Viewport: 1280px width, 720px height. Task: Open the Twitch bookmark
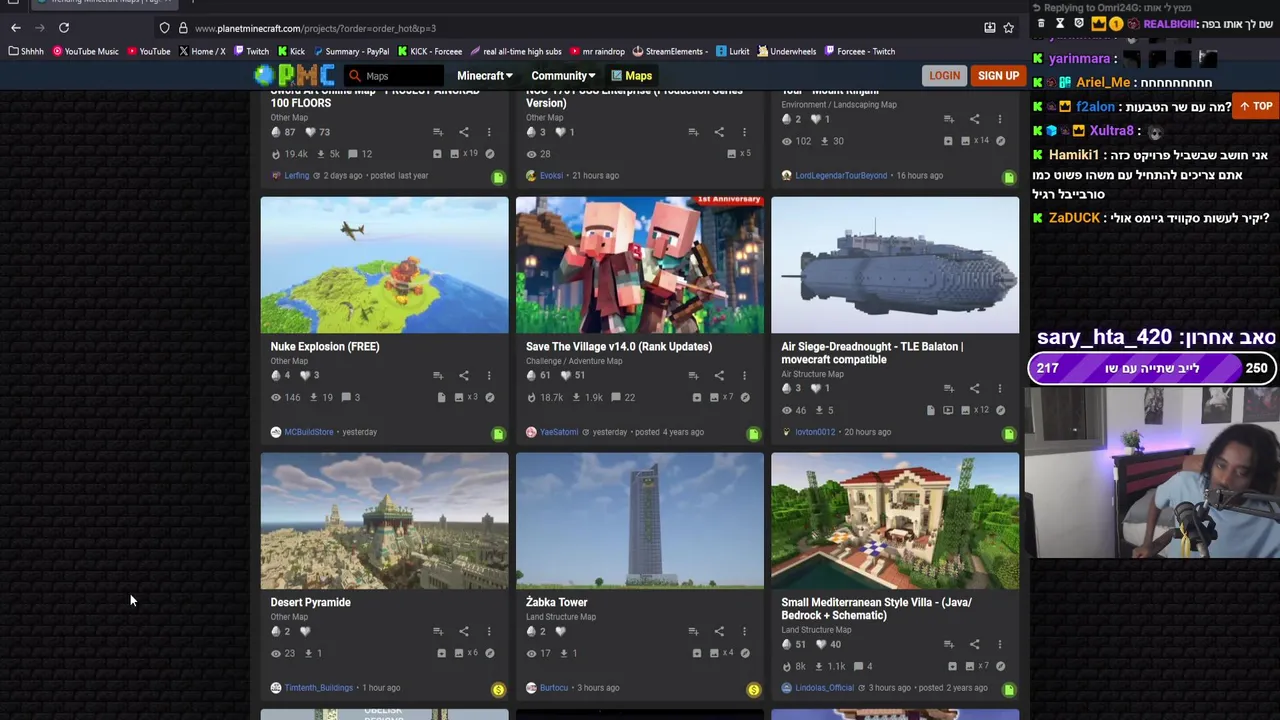coord(251,51)
